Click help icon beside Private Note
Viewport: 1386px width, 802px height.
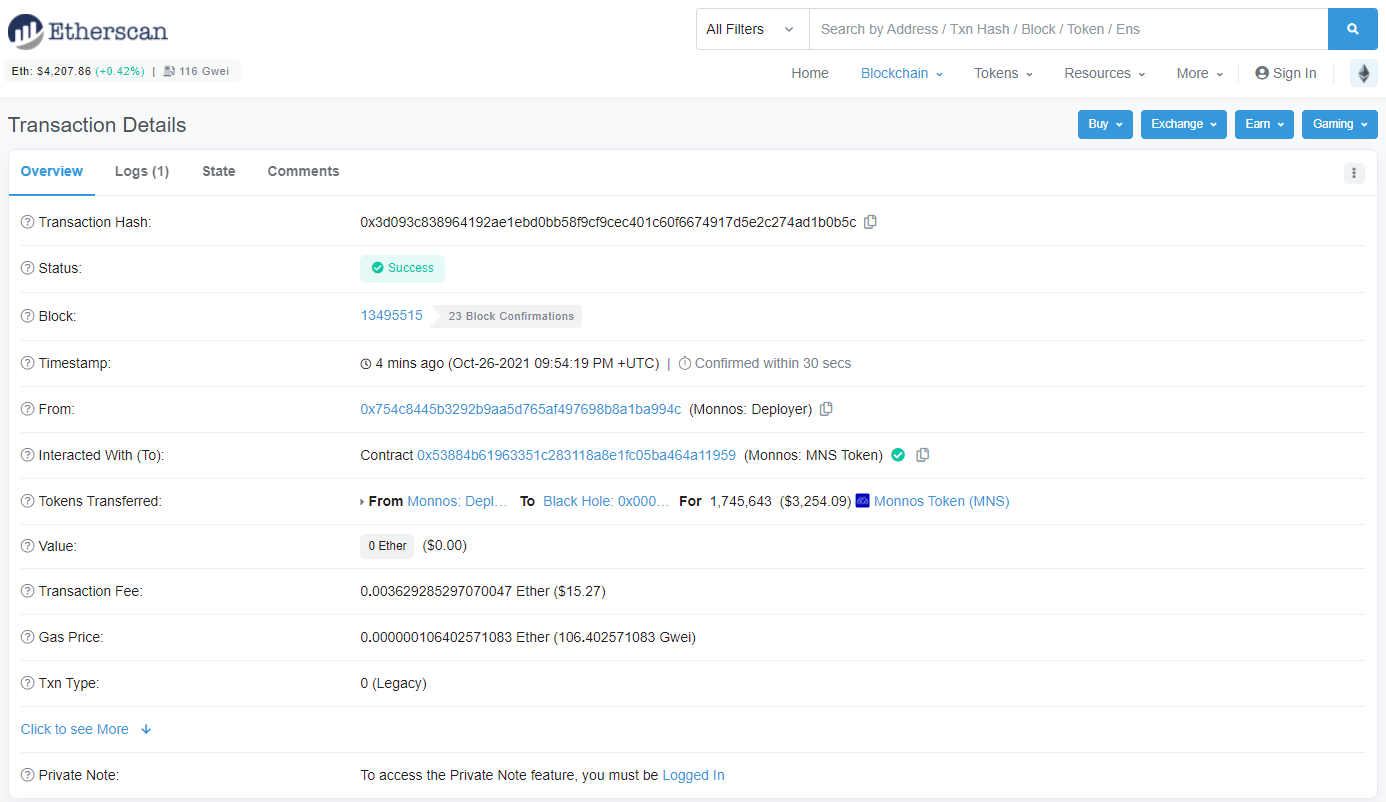[28, 775]
